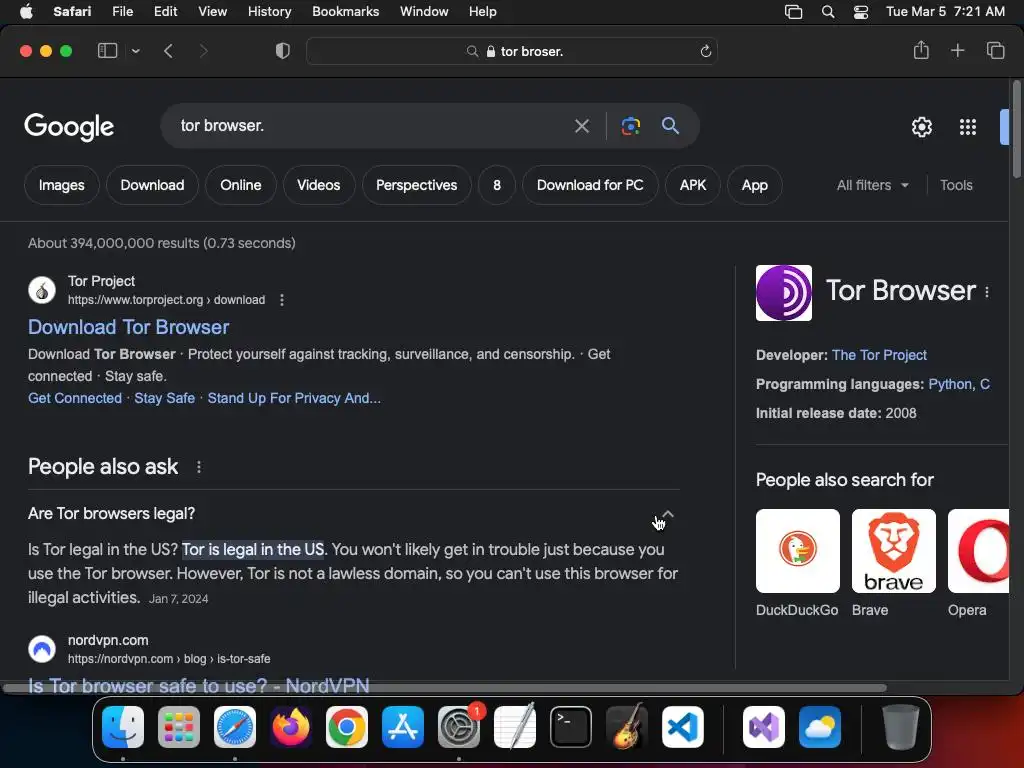Image resolution: width=1024 pixels, height=768 pixels.
Task: Open Download Tor Browser result
Action: tap(129, 327)
